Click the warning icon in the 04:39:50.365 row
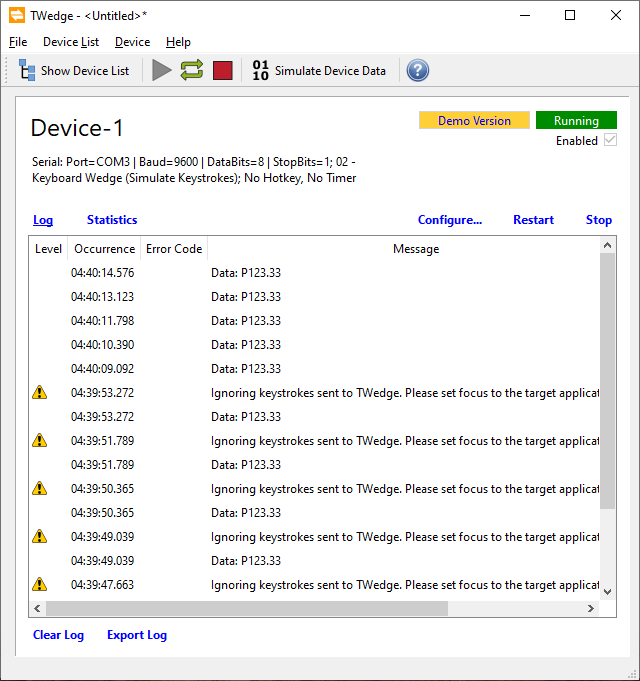This screenshot has height=681, width=640. point(40,488)
